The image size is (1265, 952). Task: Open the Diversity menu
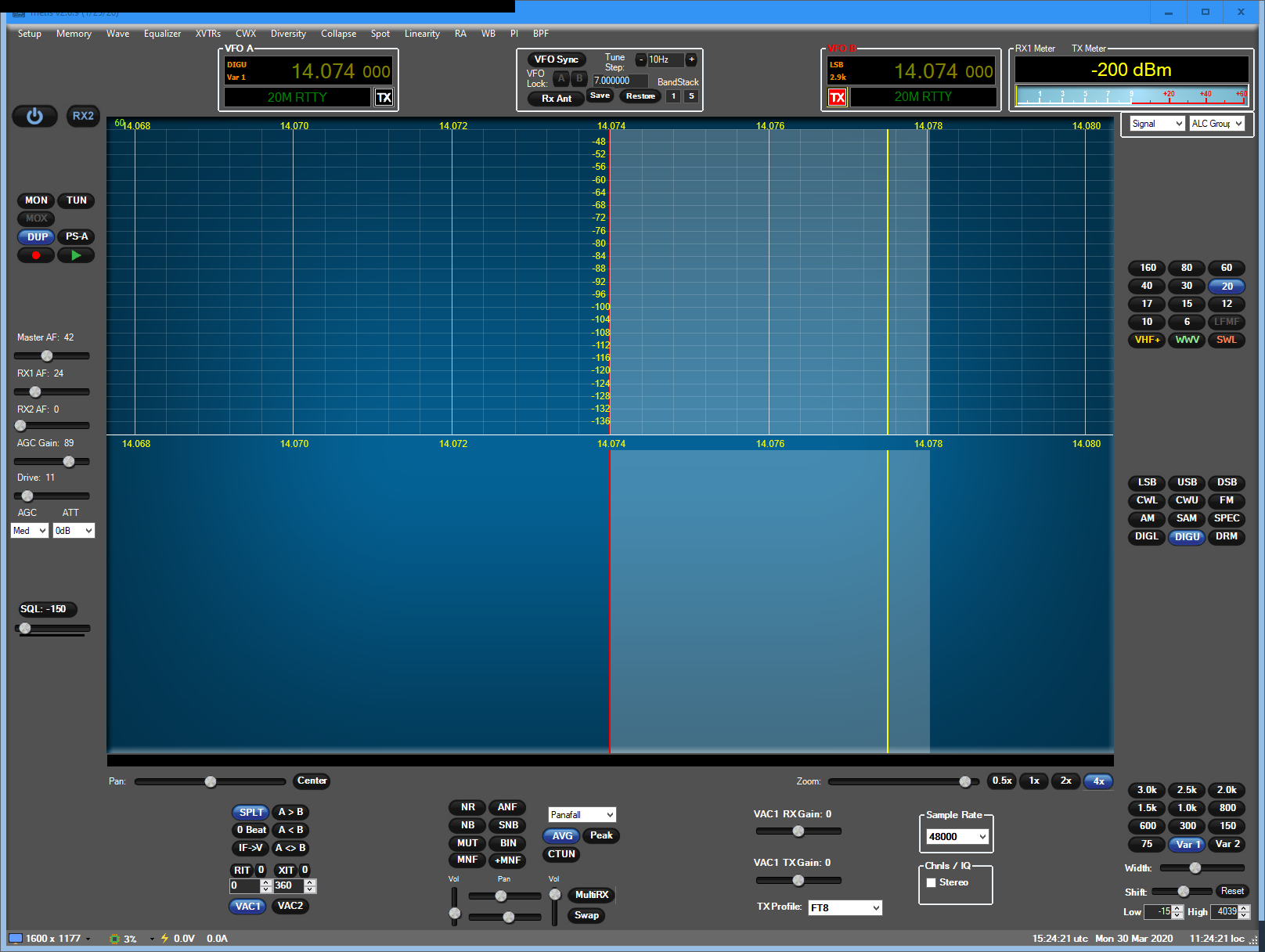coord(288,34)
